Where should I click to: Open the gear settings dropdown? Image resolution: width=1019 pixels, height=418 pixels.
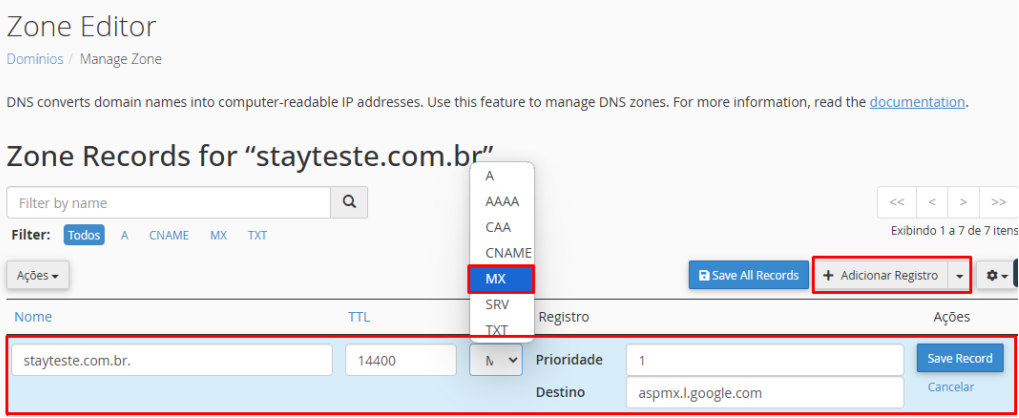point(995,275)
